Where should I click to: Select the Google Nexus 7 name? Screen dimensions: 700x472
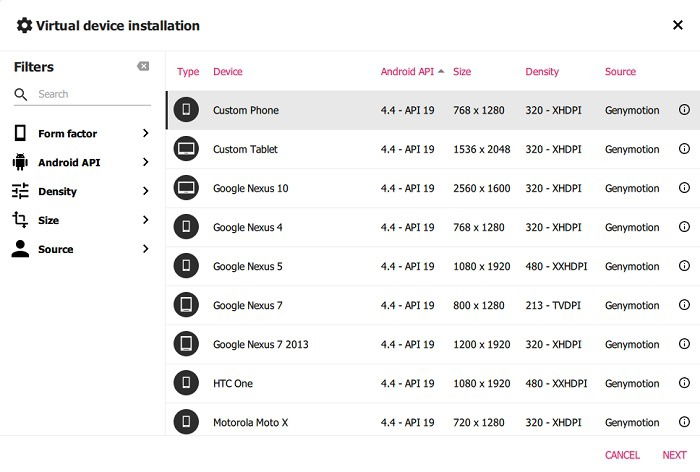point(248,305)
